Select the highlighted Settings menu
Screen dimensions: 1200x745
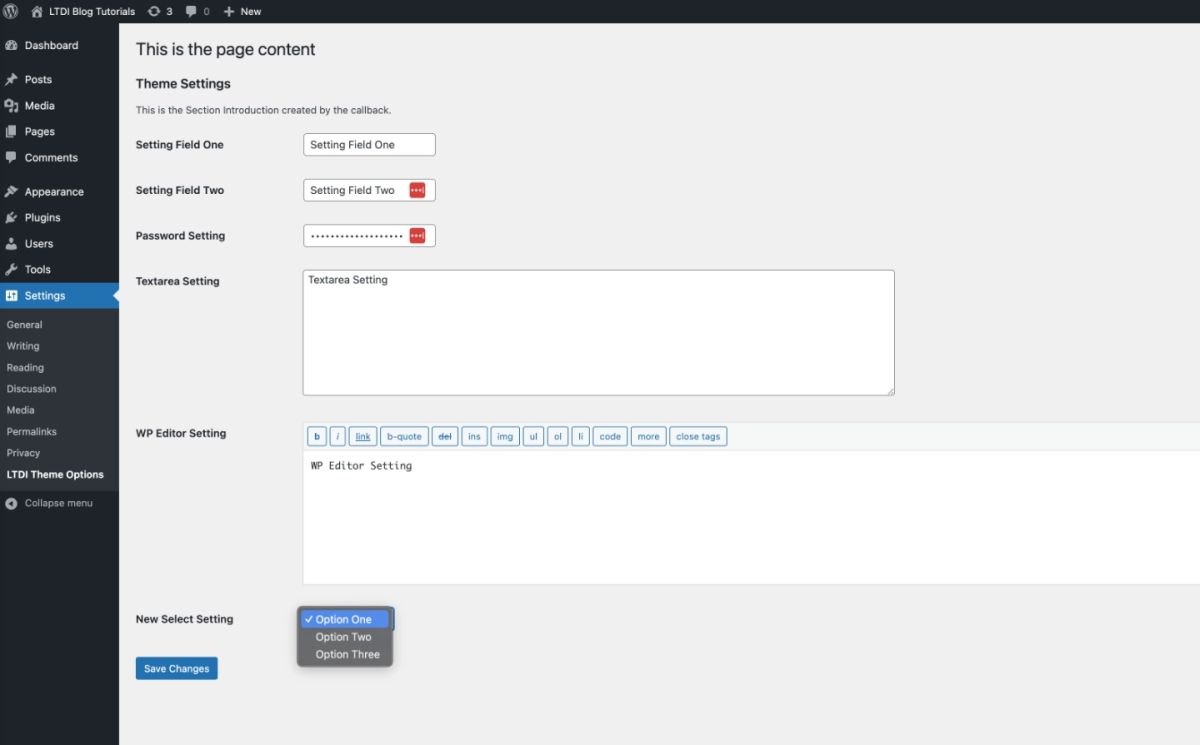click(x=59, y=295)
